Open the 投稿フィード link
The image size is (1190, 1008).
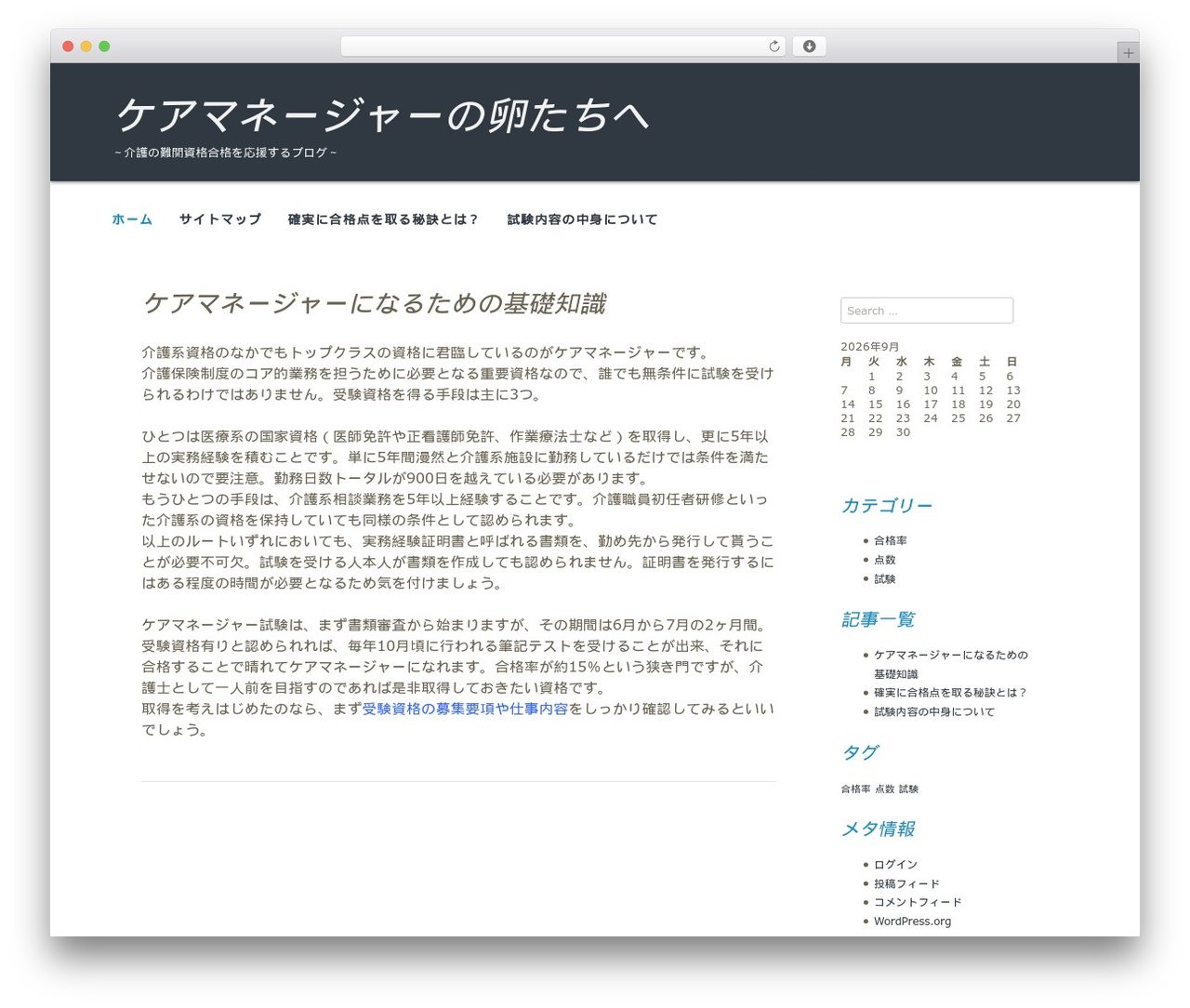coord(907,883)
